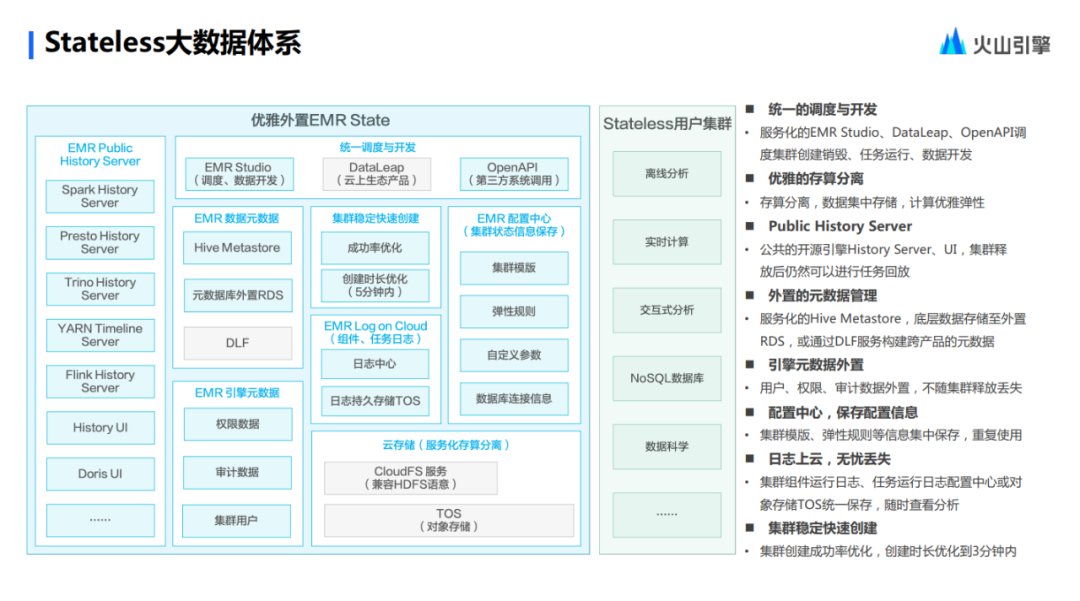Image resolution: width=1080 pixels, height=601 pixels.
Task: Select the TOS 对象存储 box
Action: [x=448, y=520]
